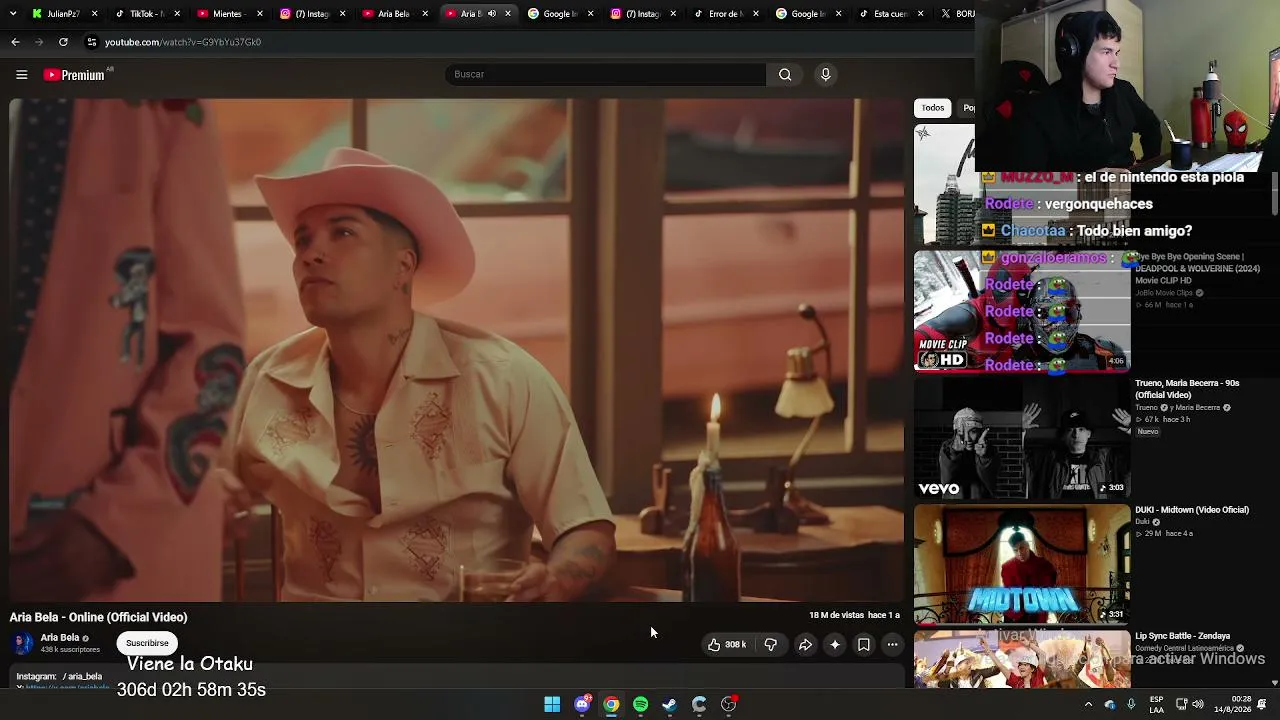Click the video title 'Aria Bela - Online'
The height and width of the screenshot is (720, 1280).
[98, 617]
